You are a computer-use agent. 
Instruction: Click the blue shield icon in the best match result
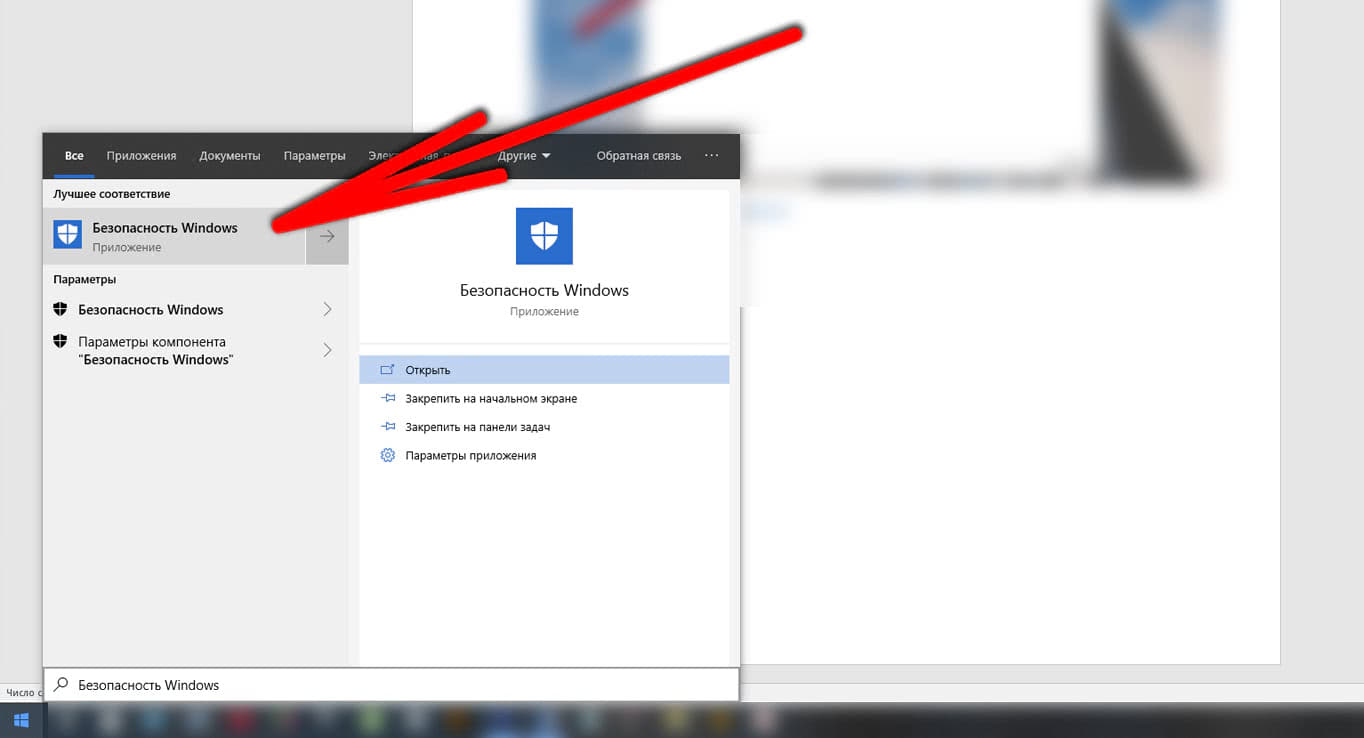pyautogui.click(x=67, y=236)
